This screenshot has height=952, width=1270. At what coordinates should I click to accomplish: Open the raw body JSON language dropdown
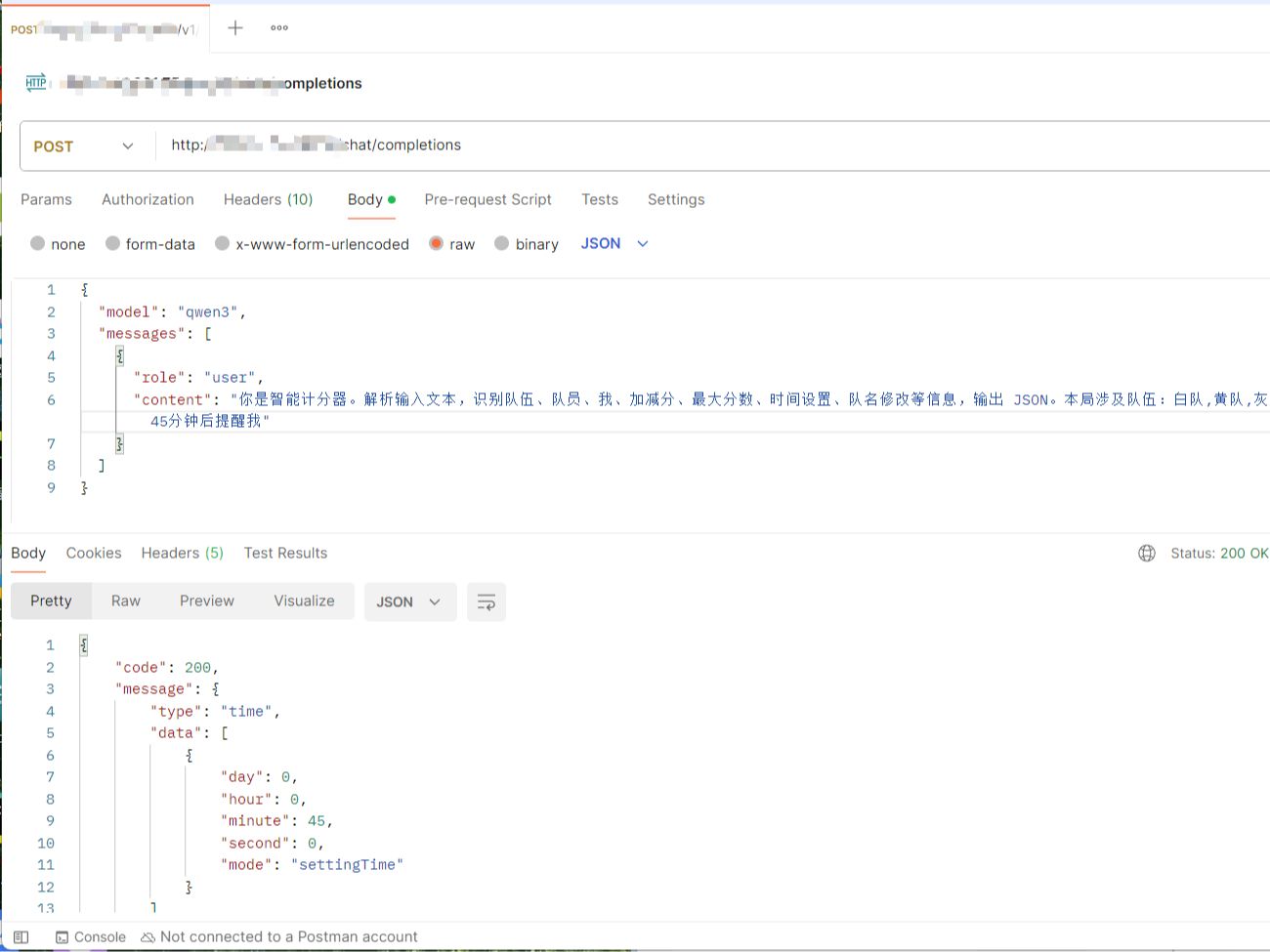614,243
